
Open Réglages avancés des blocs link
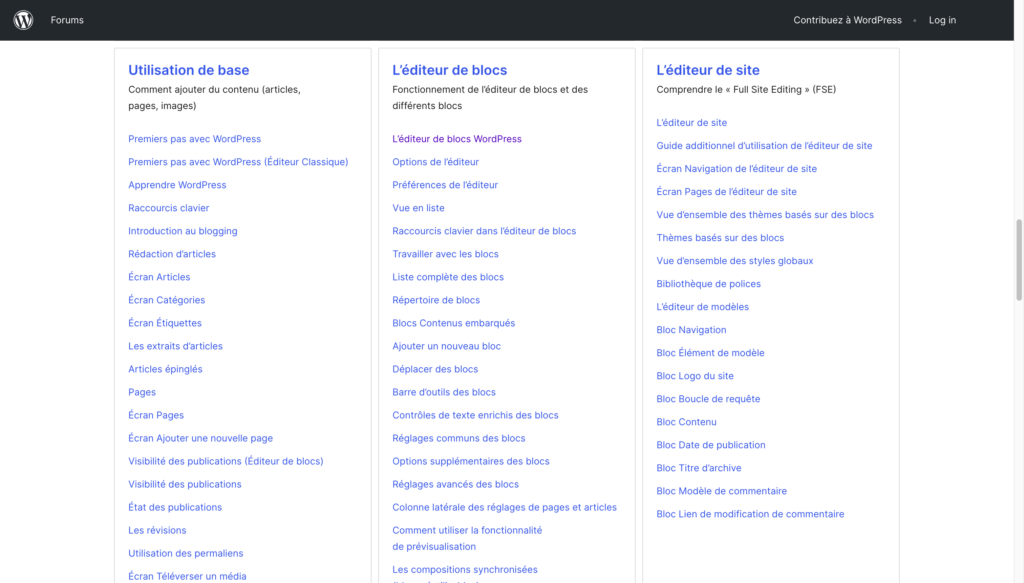click(455, 484)
